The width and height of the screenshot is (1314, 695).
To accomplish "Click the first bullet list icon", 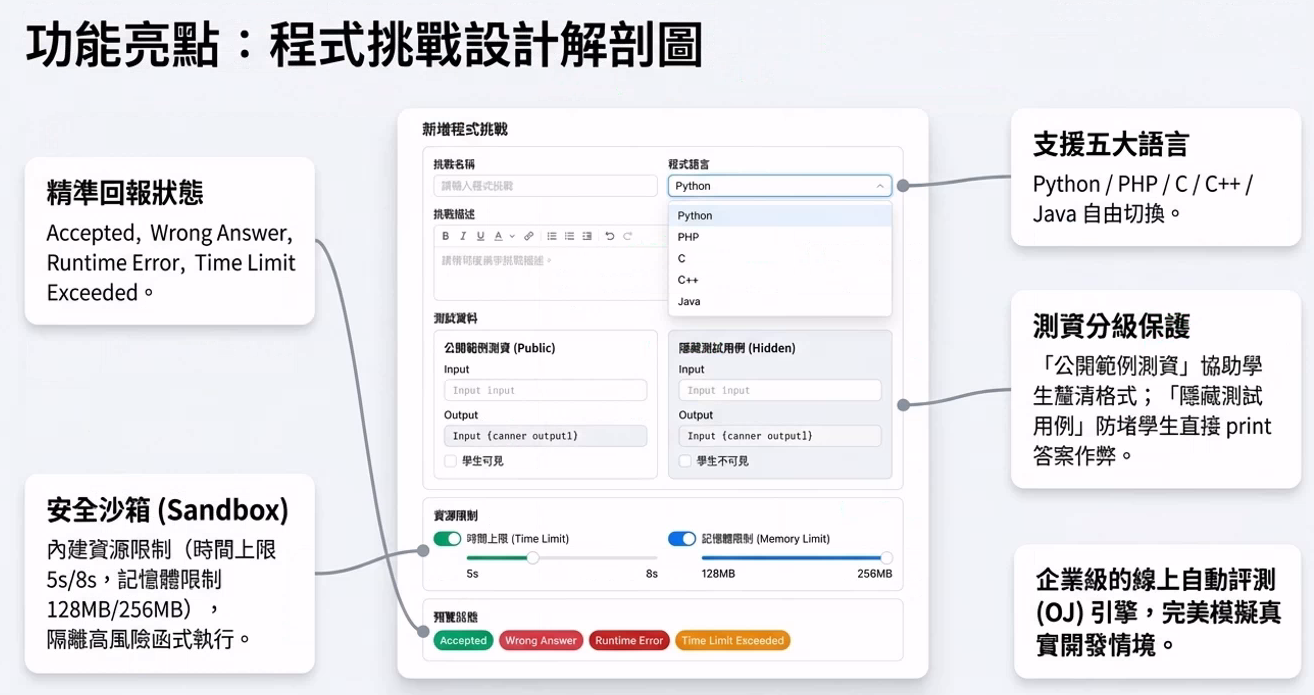I will (552, 237).
